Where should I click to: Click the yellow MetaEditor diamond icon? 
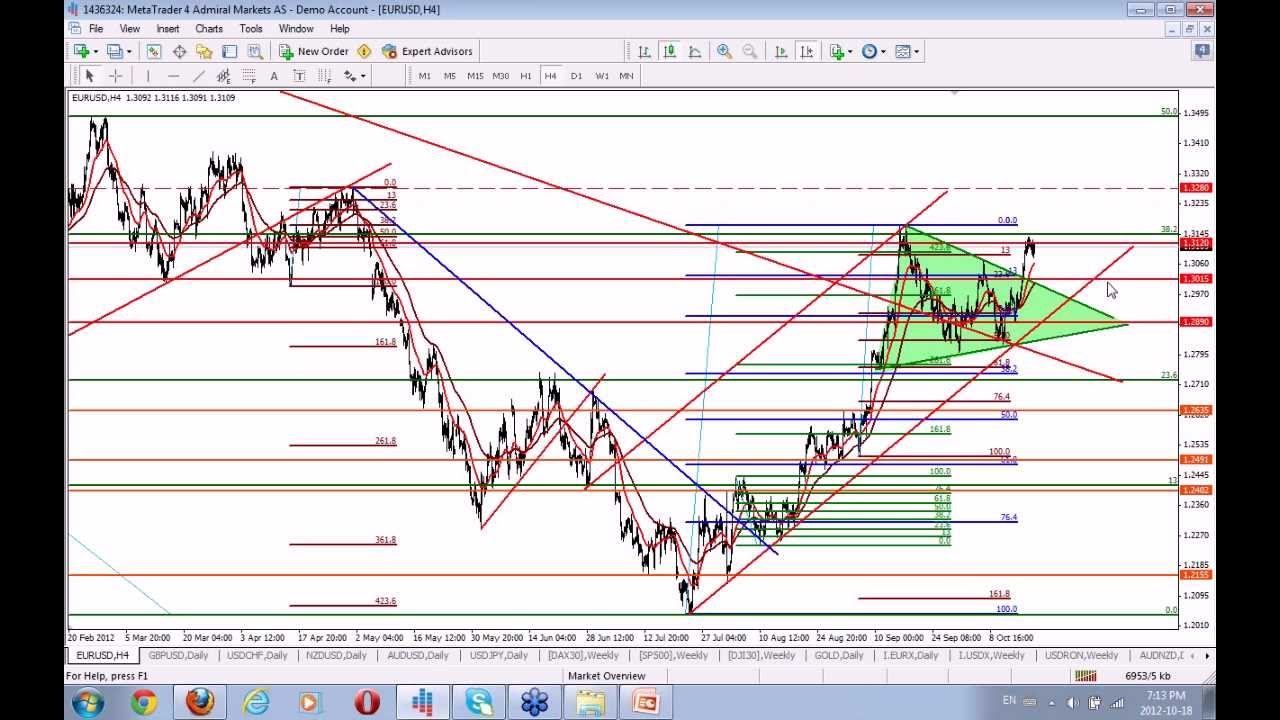tap(364, 51)
